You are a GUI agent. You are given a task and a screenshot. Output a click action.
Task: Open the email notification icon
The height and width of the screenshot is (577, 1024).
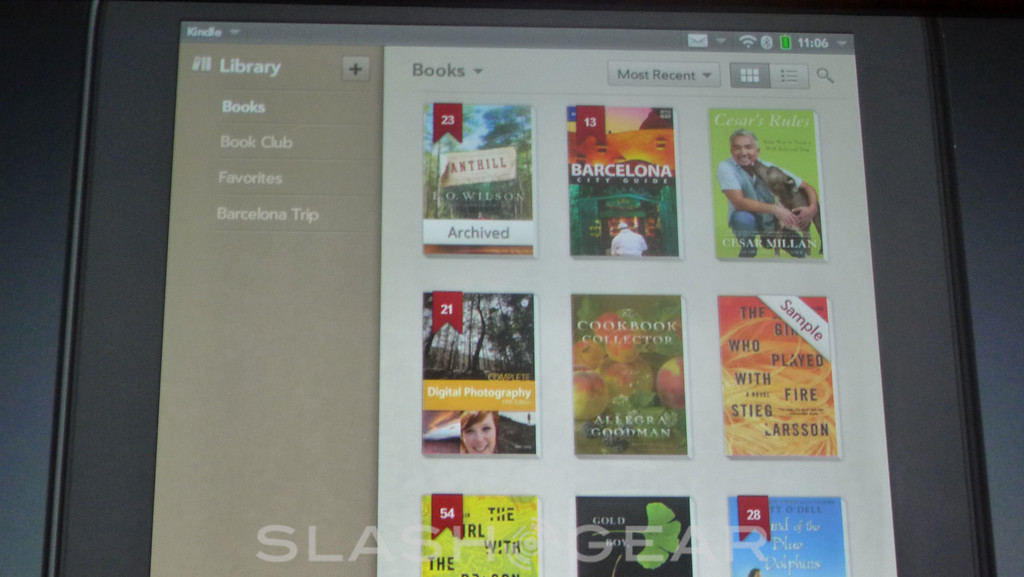pos(697,42)
